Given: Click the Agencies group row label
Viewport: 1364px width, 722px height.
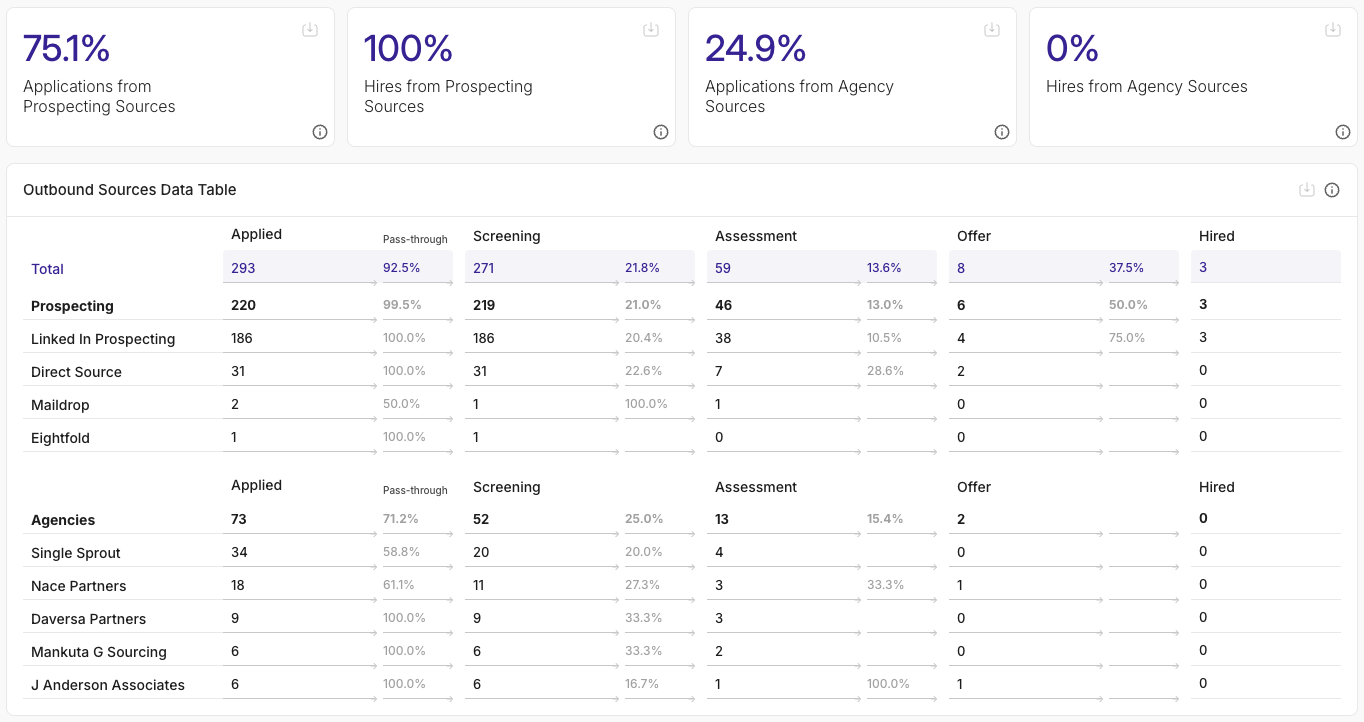Looking at the screenshot, I should coord(63,520).
